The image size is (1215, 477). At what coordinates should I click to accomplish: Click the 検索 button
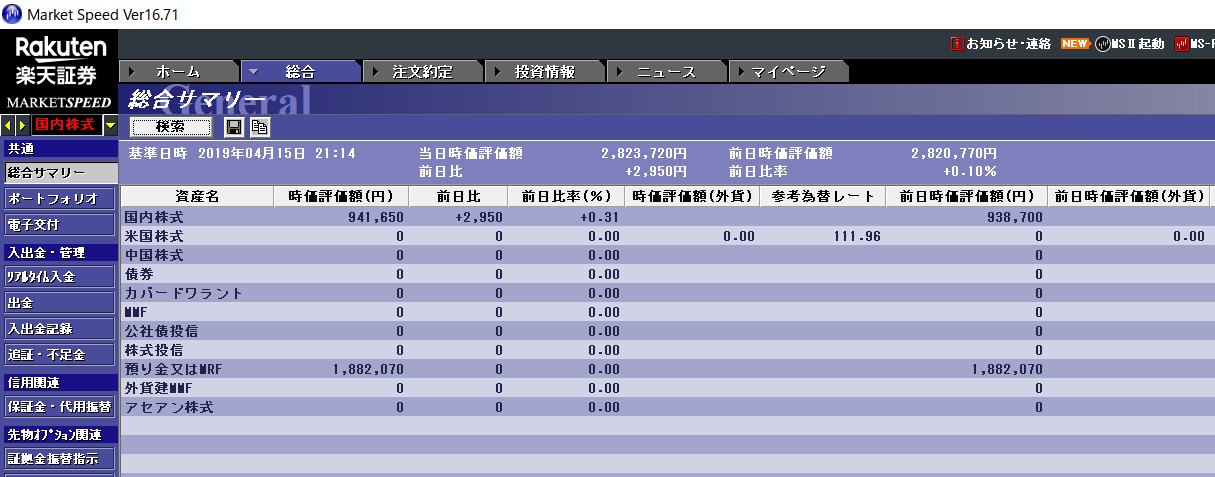[x=171, y=127]
